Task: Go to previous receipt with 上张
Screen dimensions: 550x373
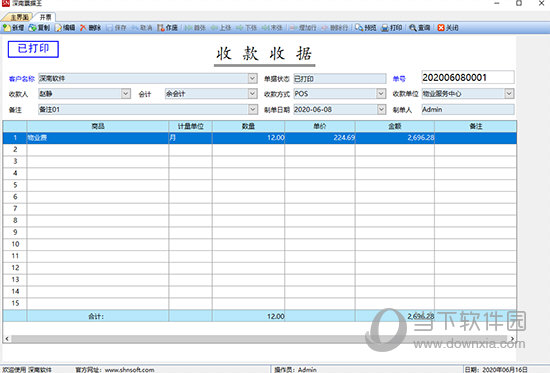Action: (221, 27)
